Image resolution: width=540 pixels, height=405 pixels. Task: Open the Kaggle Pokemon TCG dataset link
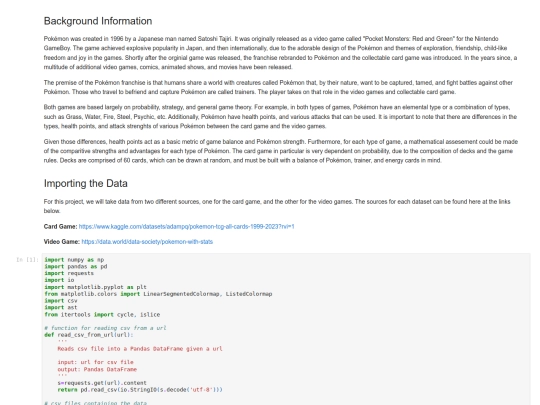pyautogui.click(x=186, y=227)
